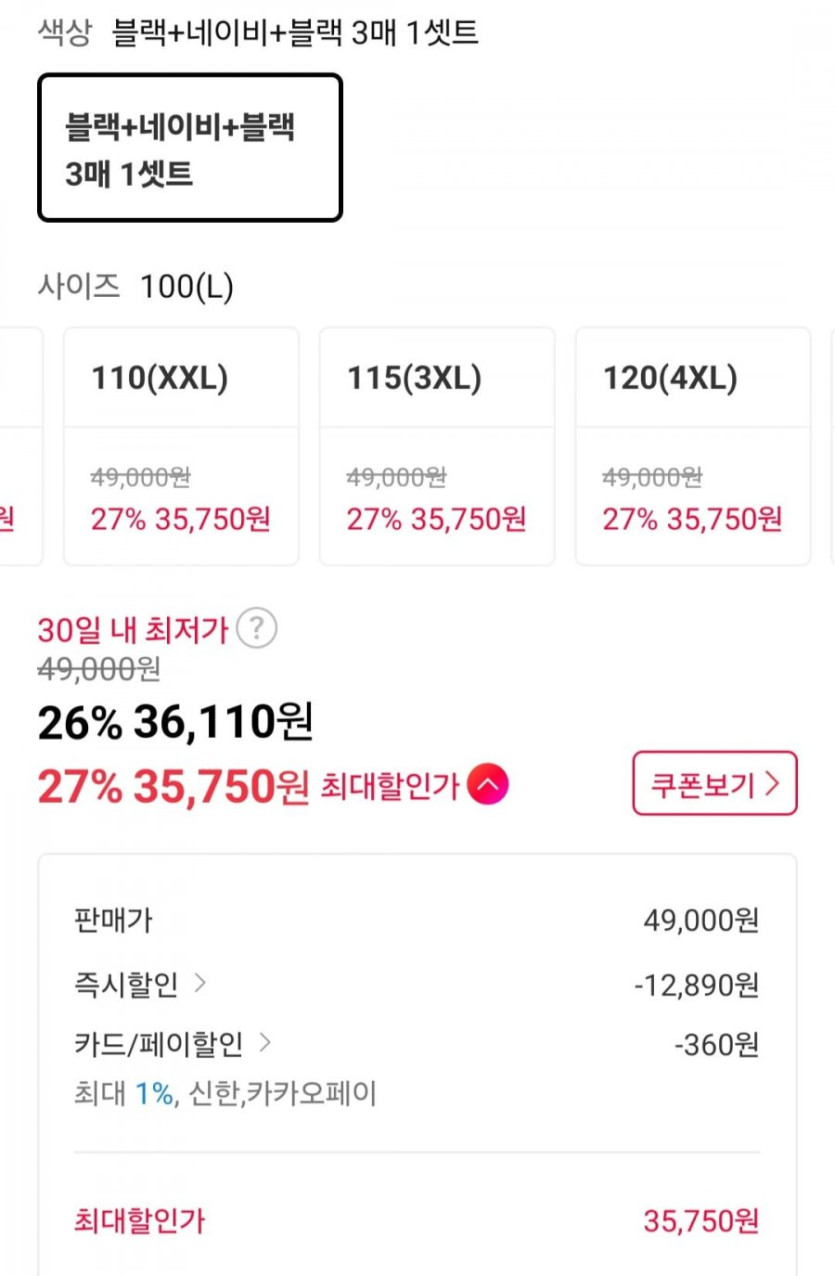Click the black 26% 36,110원 price
The image size is (835, 1276).
175,722
